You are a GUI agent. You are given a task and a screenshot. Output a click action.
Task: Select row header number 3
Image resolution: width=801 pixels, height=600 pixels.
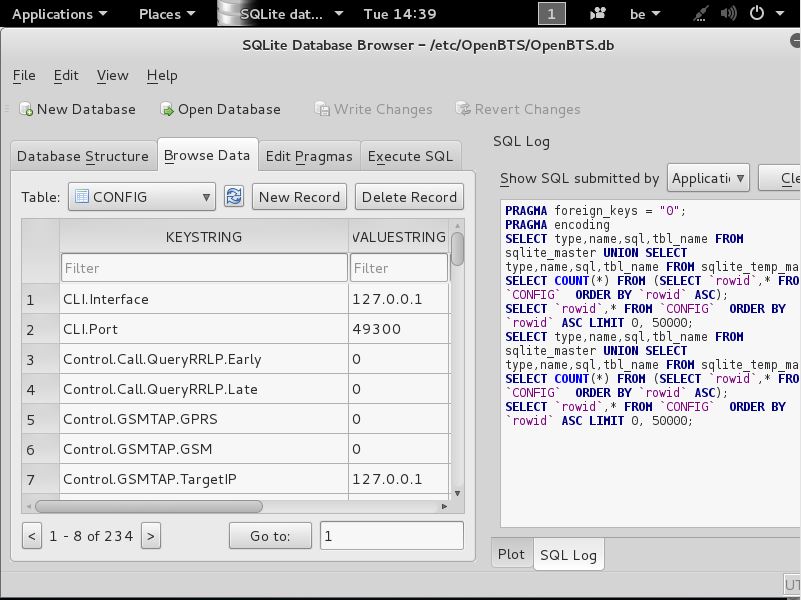pyautogui.click(x=40, y=359)
